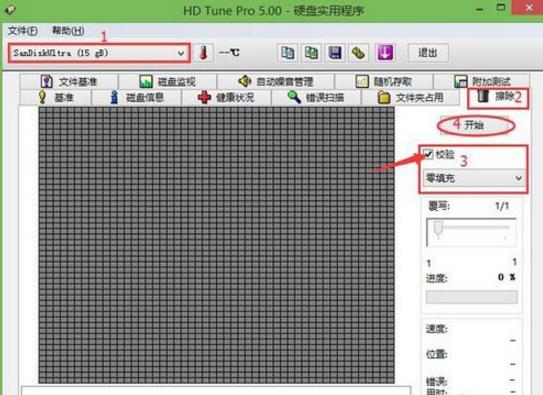Open the 零填充 erase method dropdown
The width and height of the screenshot is (543, 395).
click(x=473, y=178)
